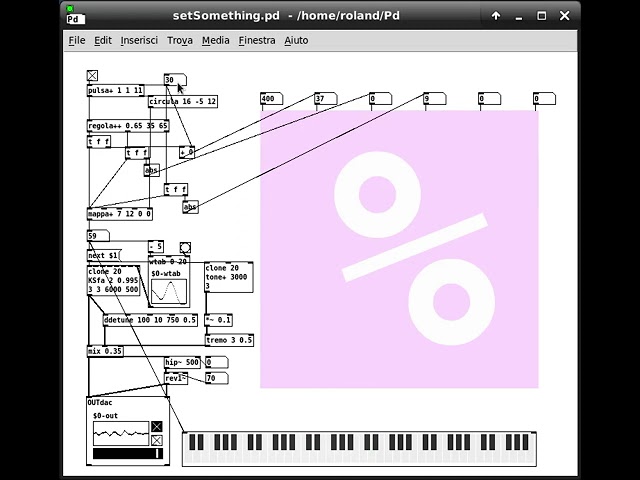The width and height of the screenshot is (640, 480).
Task: Select the 'regola++ 0.65 35 65' object
Action: [128, 126]
